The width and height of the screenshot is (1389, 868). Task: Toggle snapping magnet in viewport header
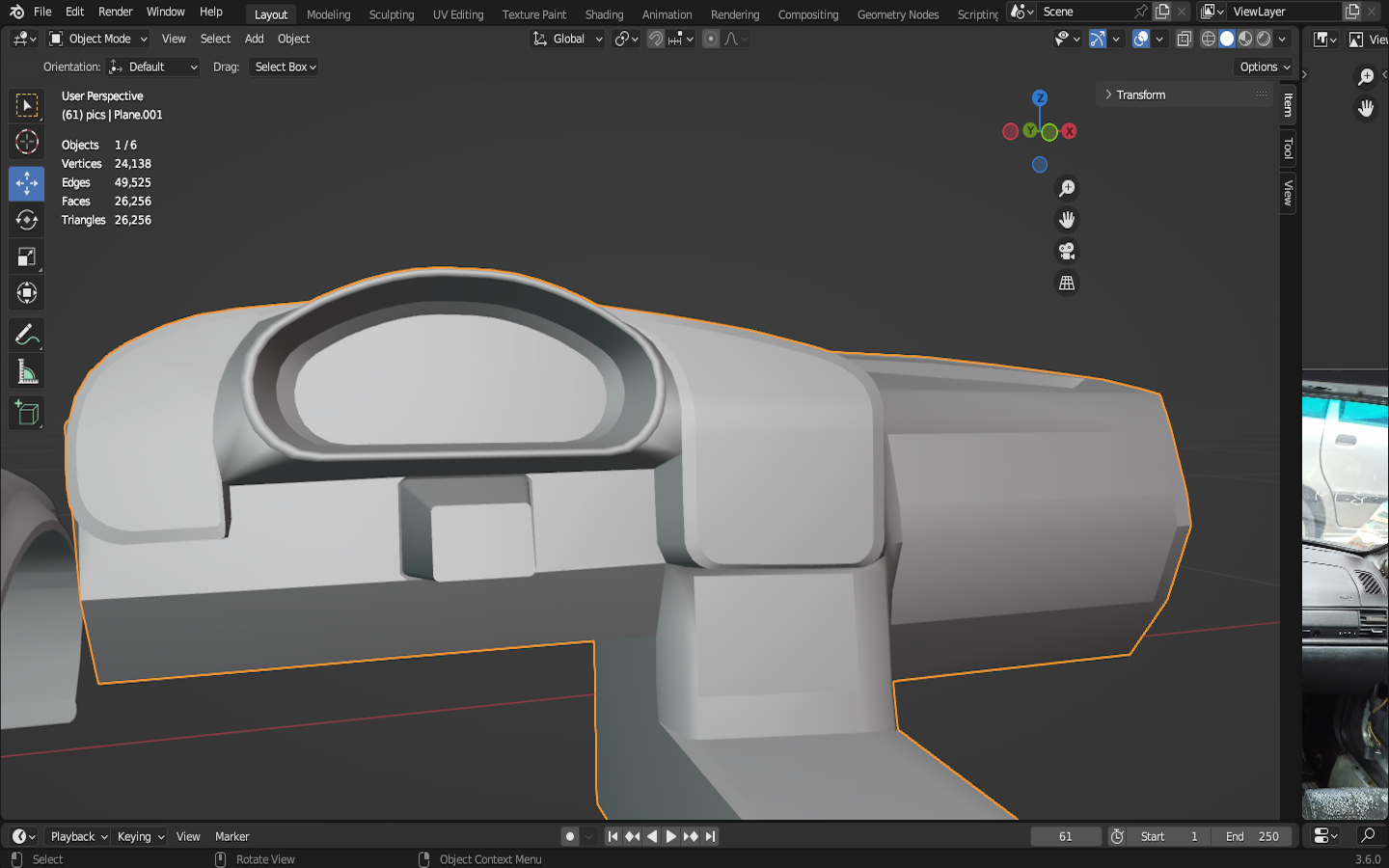point(656,39)
